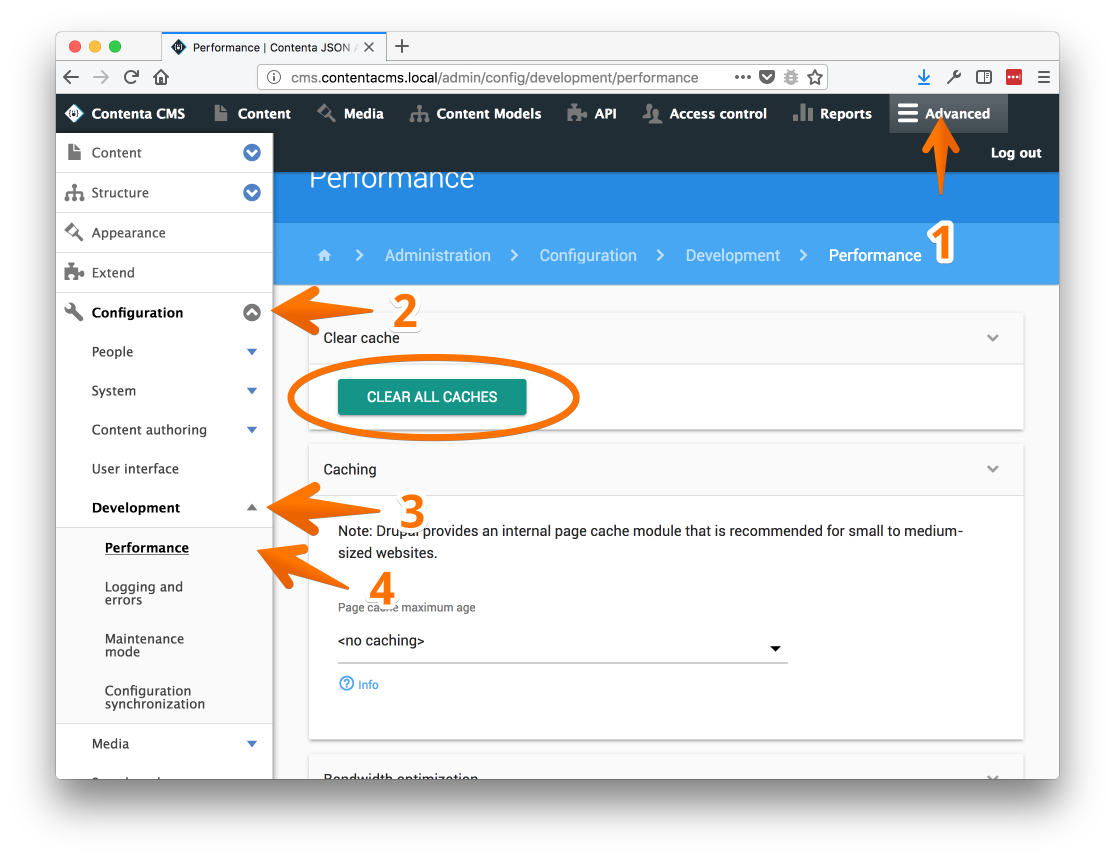Click the CLEAR ALL CACHES button
Image resolution: width=1115 pixels, height=859 pixels.
tap(430, 397)
